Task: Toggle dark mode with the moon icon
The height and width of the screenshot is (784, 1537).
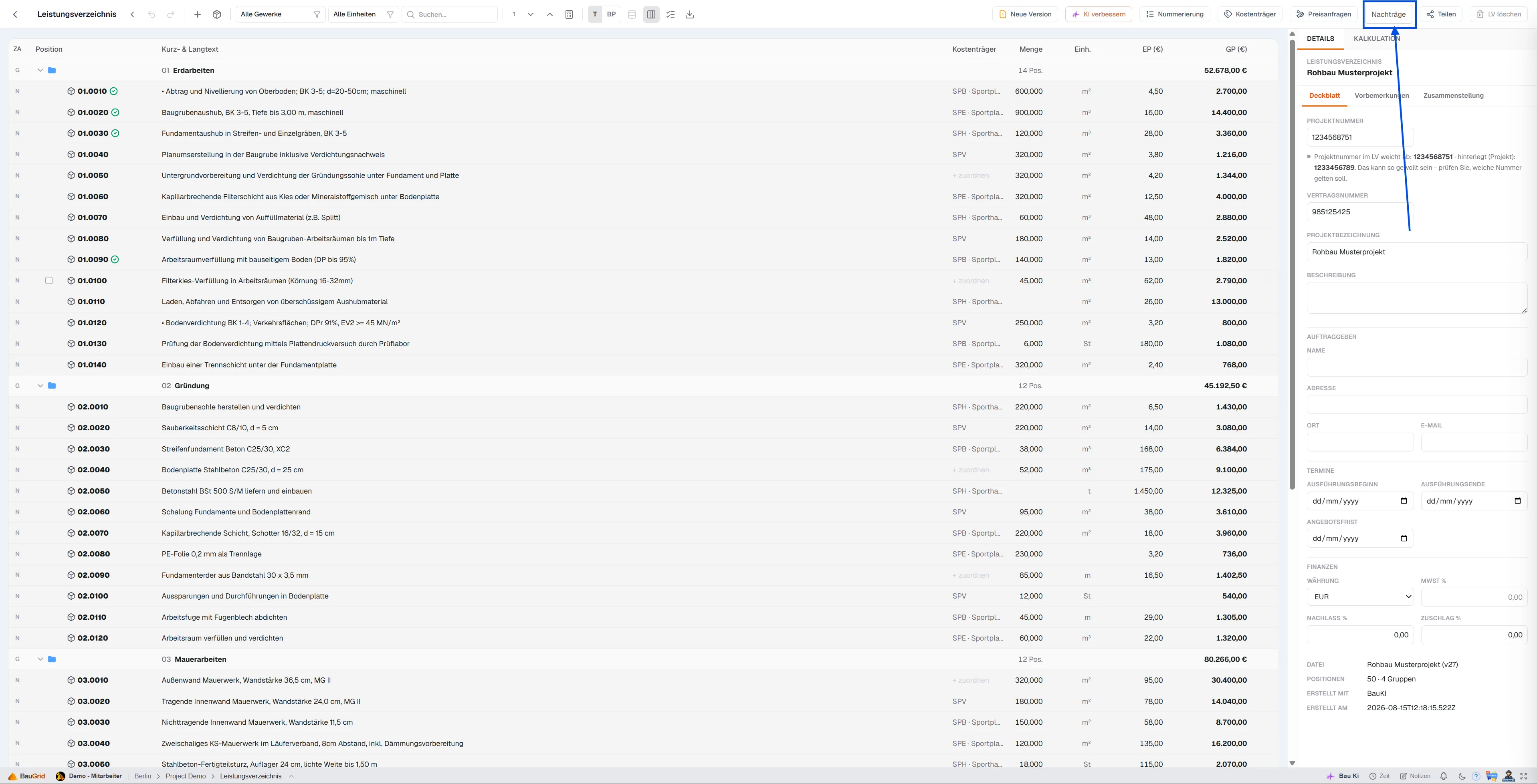Action: pyautogui.click(x=1461, y=776)
